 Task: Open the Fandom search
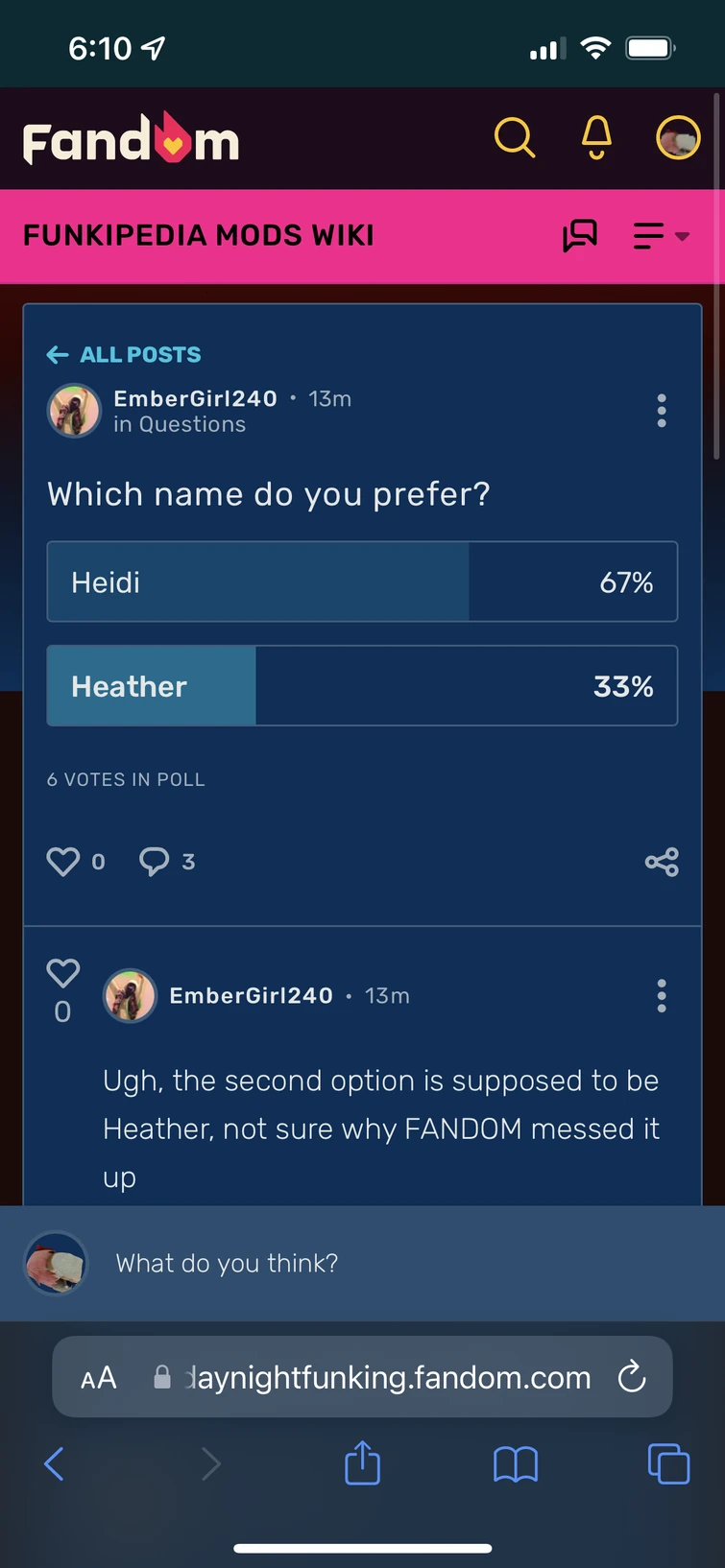click(515, 138)
